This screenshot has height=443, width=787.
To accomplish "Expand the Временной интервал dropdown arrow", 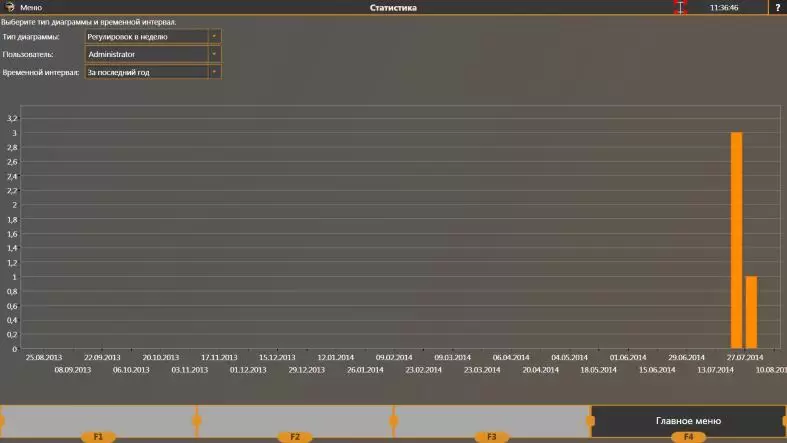I will point(213,72).
